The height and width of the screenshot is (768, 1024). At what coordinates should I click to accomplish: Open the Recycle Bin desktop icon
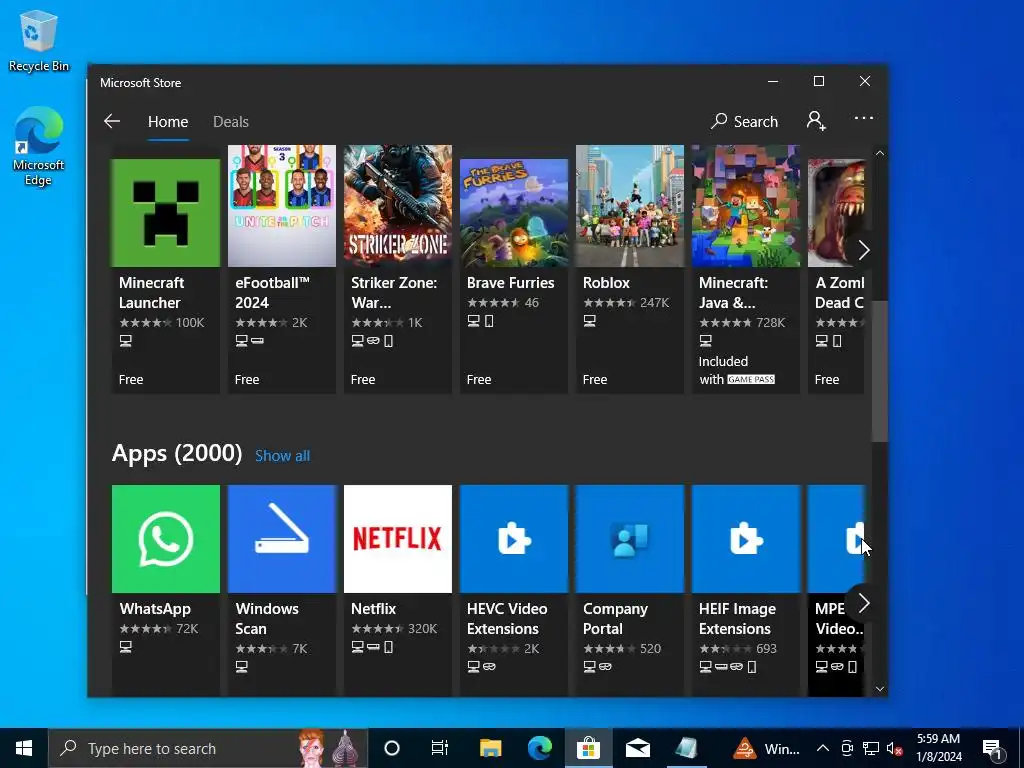[x=39, y=41]
